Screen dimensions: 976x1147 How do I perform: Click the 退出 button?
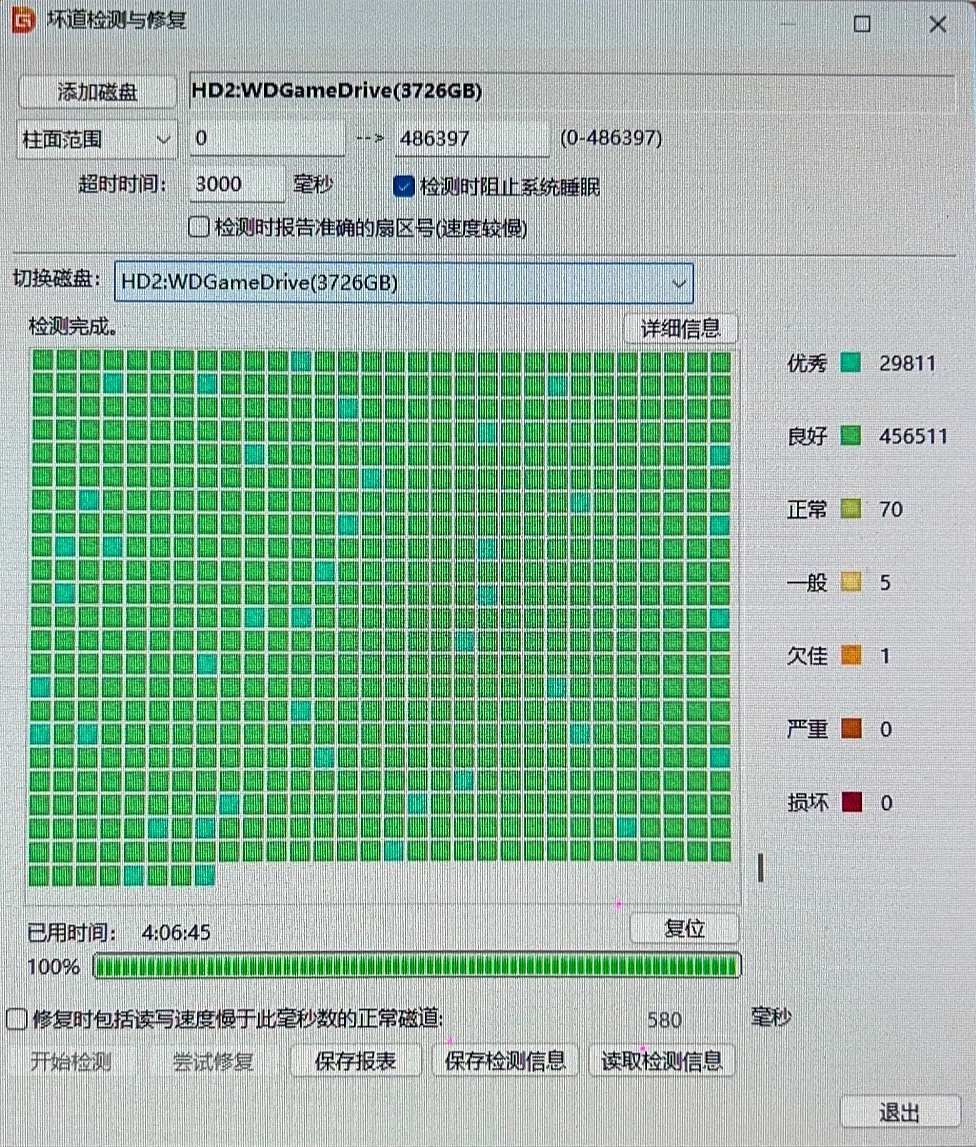pyautogui.click(x=899, y=1113)
